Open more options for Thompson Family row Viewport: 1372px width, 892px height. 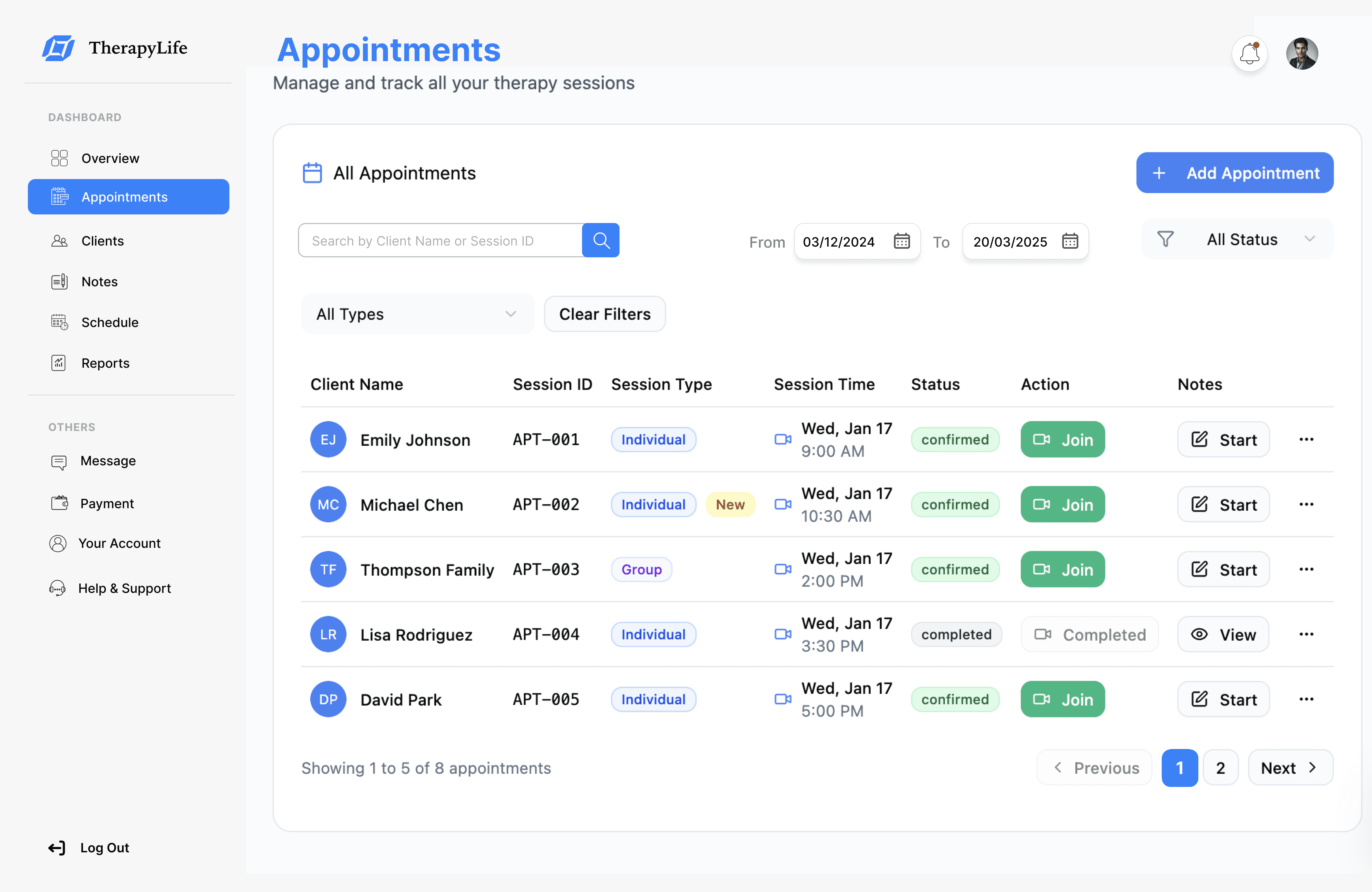coord(1306,569)
